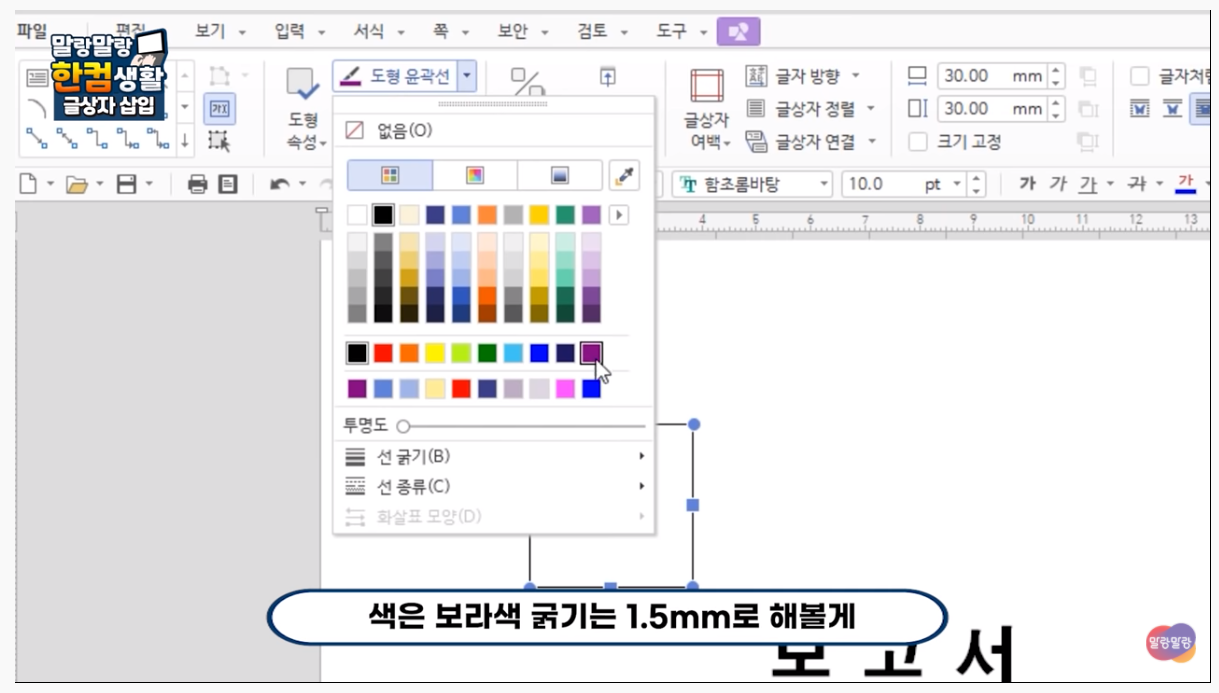Open the 함초롬바탕 font dropdown
Viewport: 1219px width, 693px height.
point(824,184)
